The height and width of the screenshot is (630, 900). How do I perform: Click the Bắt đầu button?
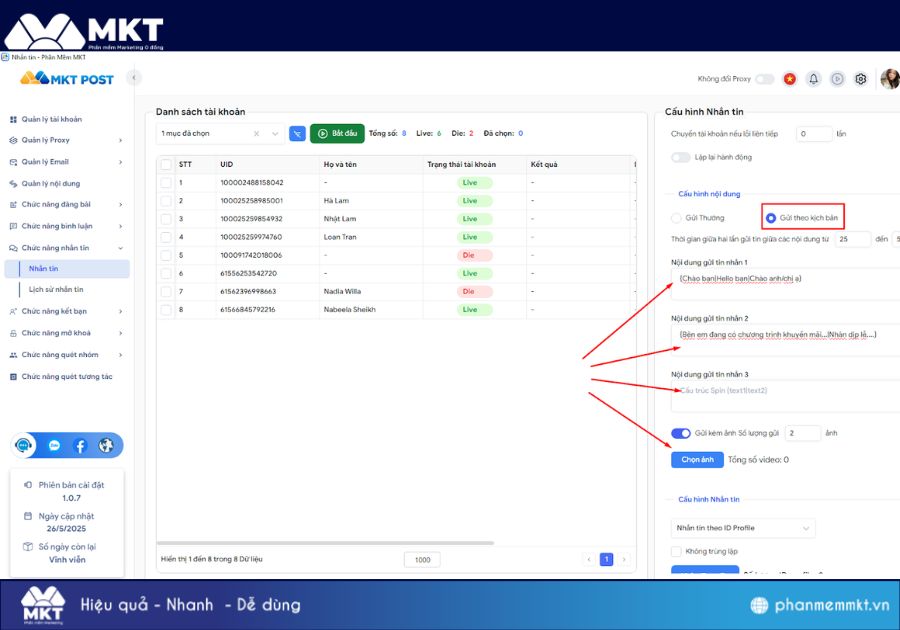[336, 132]
